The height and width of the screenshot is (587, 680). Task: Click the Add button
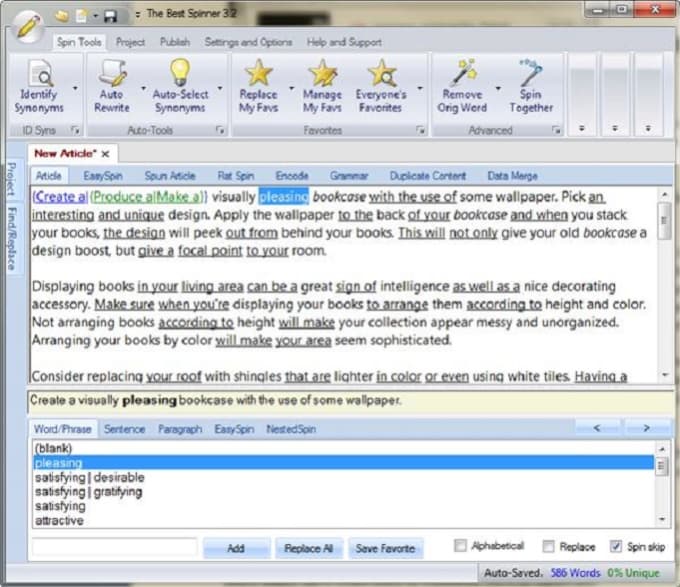236,548
